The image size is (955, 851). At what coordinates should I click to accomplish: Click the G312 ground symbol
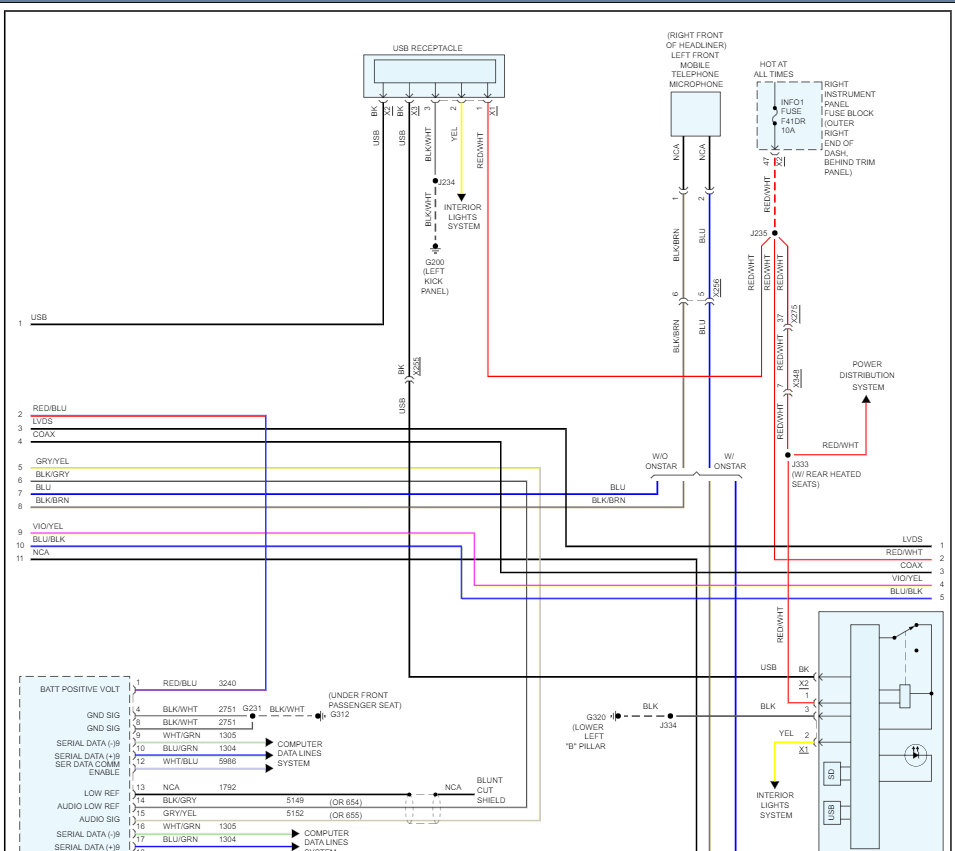pyautogui.click(x=320, y=716)
